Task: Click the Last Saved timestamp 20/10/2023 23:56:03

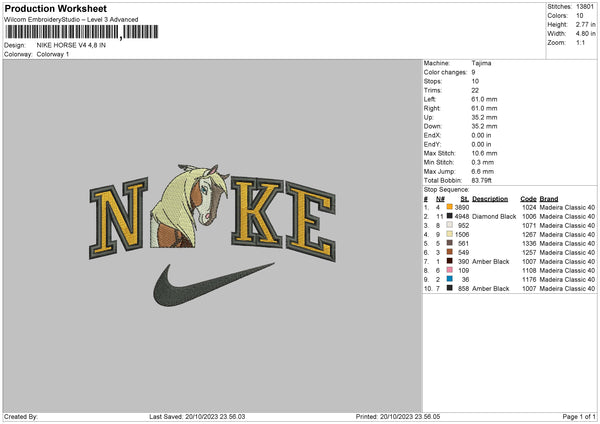Action: (x=215, y=417)
